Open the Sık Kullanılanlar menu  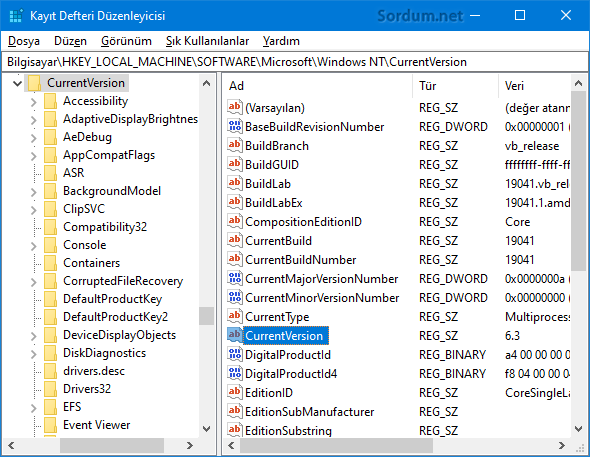point(207,41)
